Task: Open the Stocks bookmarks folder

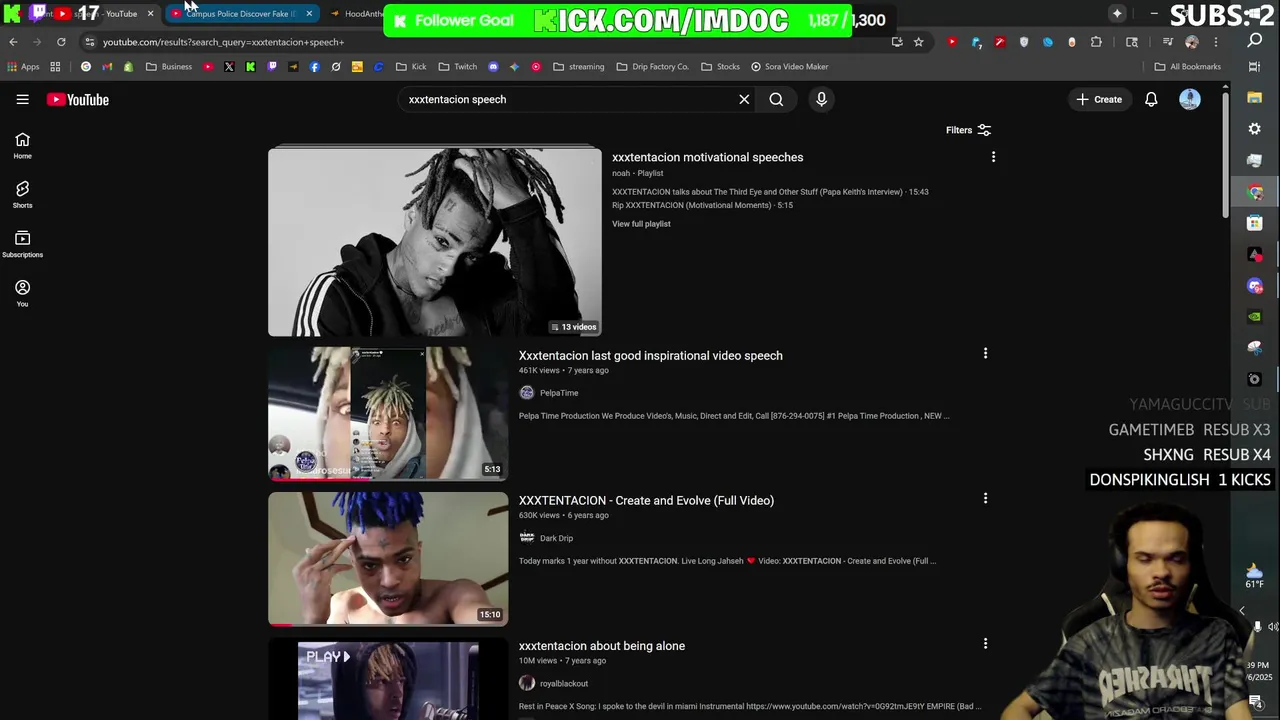Action: 721,67
